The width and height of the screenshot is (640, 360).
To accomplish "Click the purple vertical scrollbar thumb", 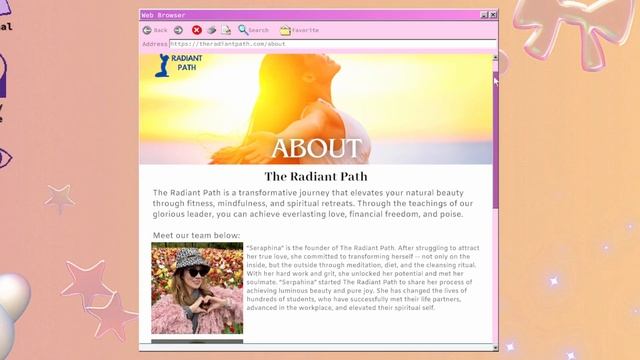I will tap(496, 140).
